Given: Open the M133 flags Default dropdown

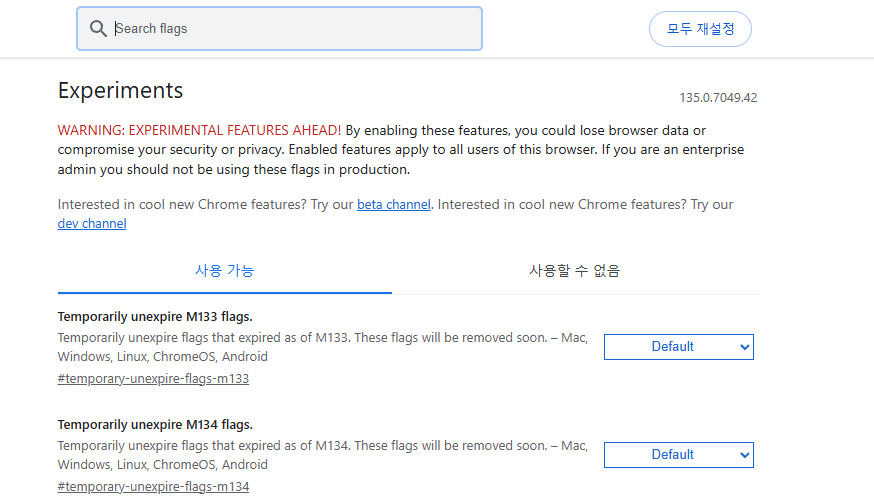Looking at the screenshot, I should click(x=679, y=347).
